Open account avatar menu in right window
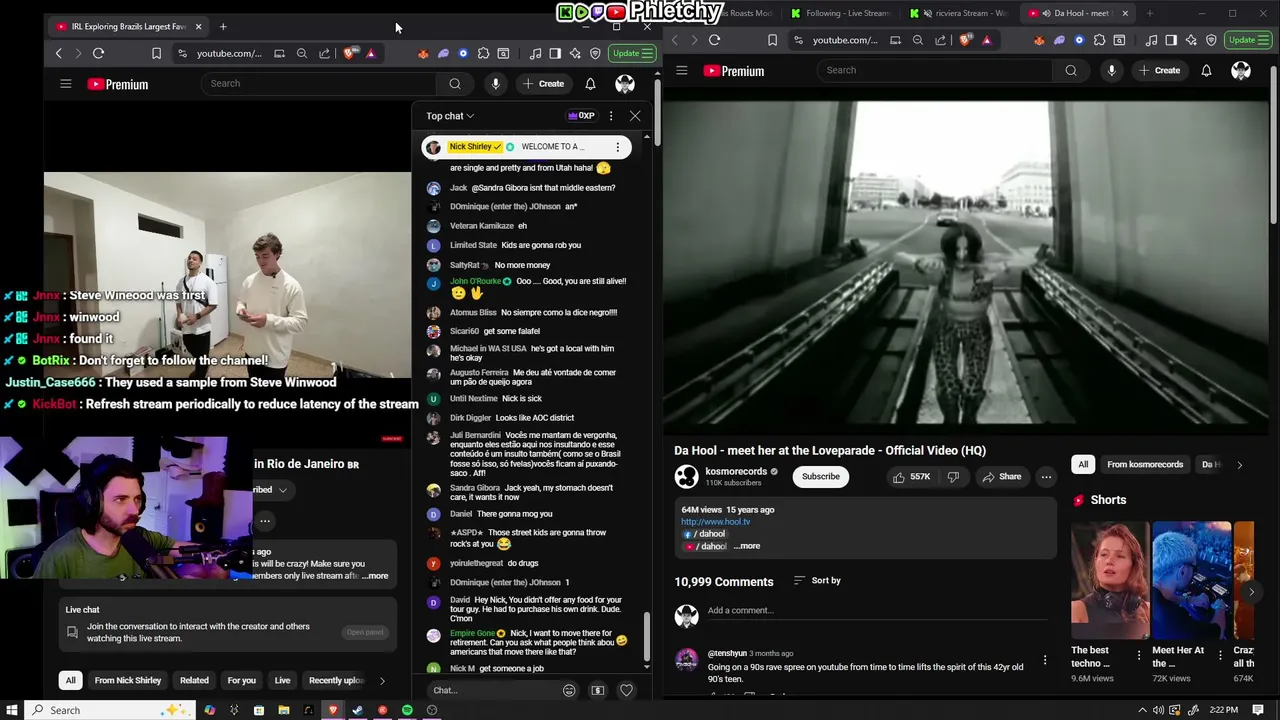1280x720 pixels. (x=1241, y=70)
